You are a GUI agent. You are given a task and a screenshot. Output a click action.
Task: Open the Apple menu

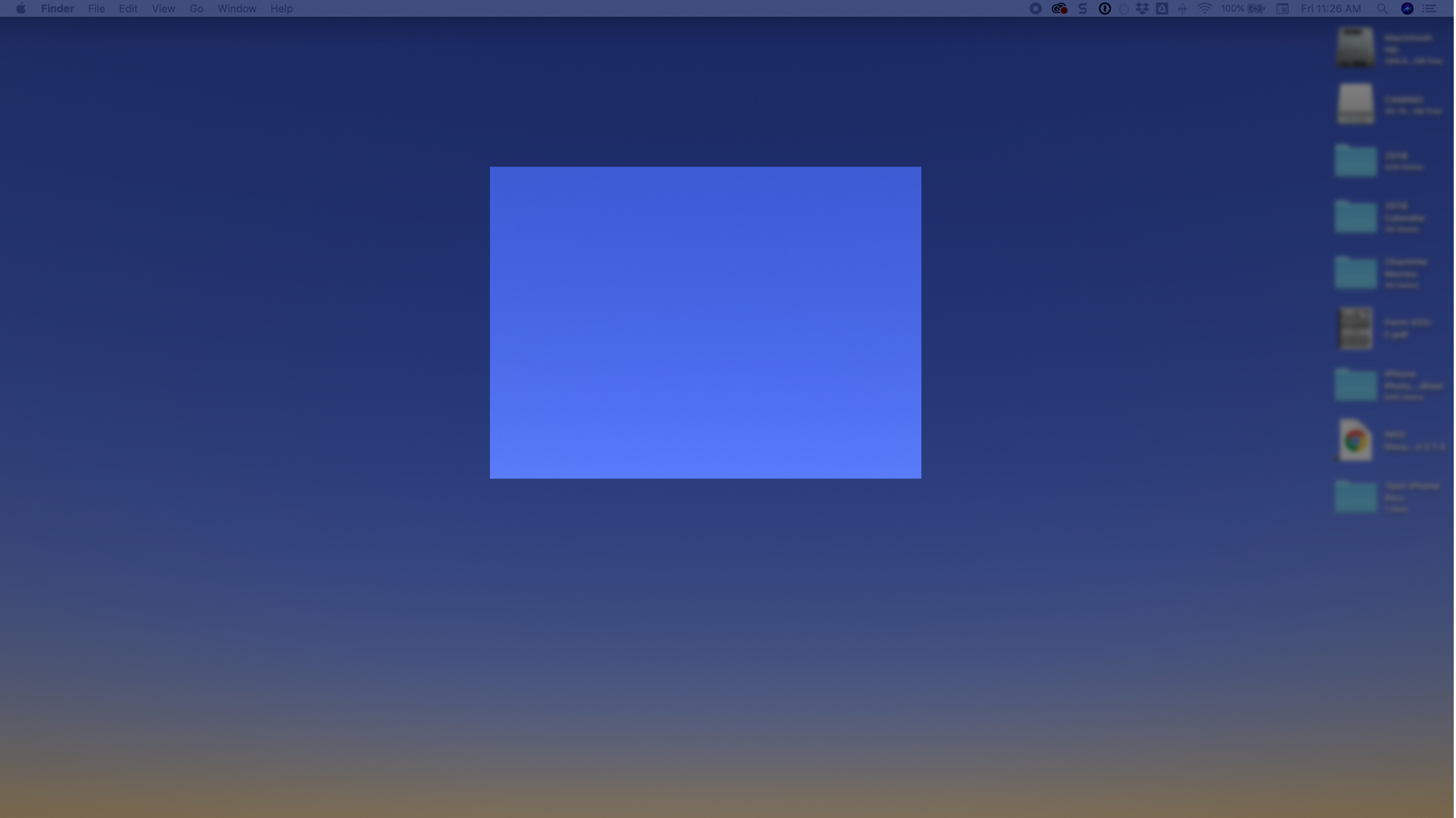pos(21,8)
